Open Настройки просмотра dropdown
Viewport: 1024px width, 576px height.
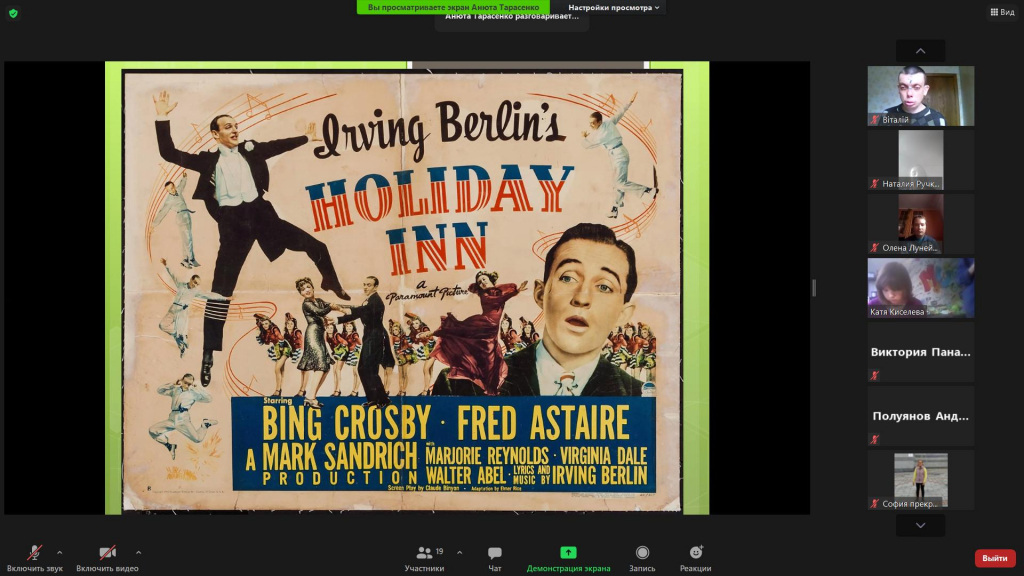[x=613, y=7]
